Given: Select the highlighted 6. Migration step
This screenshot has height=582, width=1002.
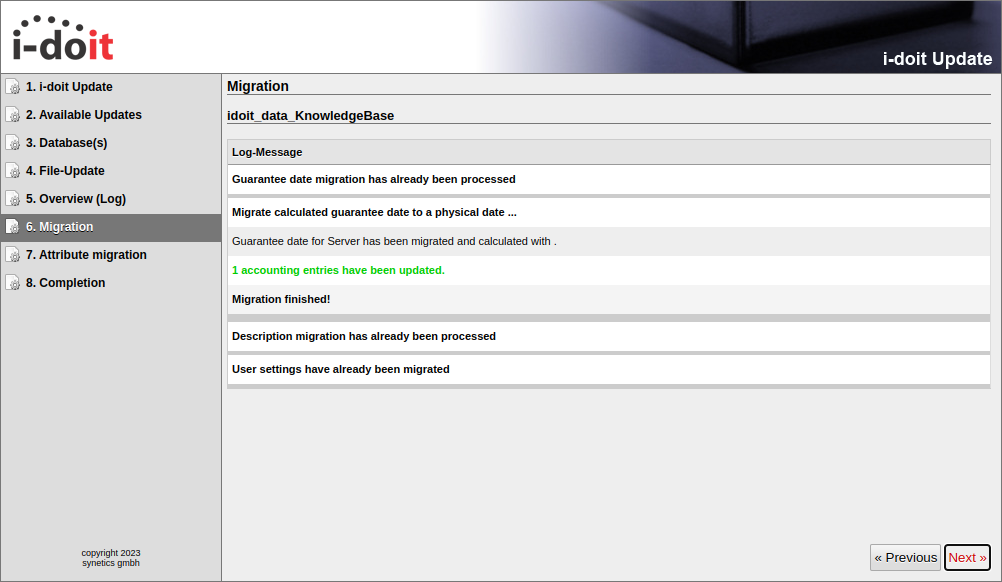Looking at the screenshot, I should coord(111,227).
